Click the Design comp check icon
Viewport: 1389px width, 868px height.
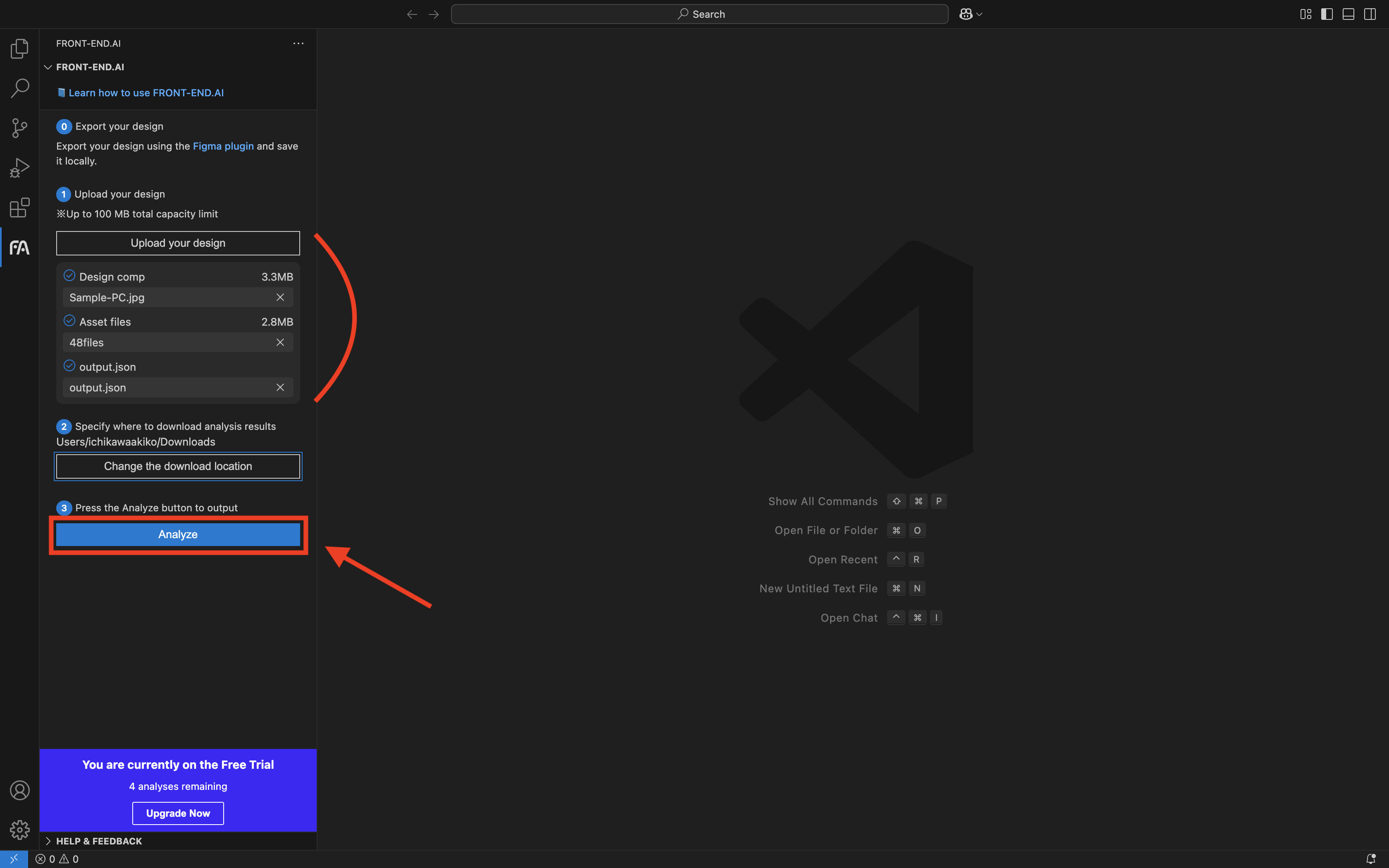(69, 276)
